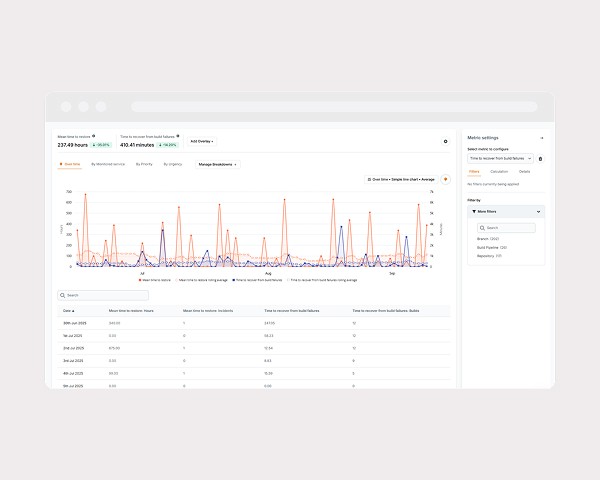Click the orange pin icon by chart options
The height and width of the screenshot is (480, 600).
[x=445, y=179]
